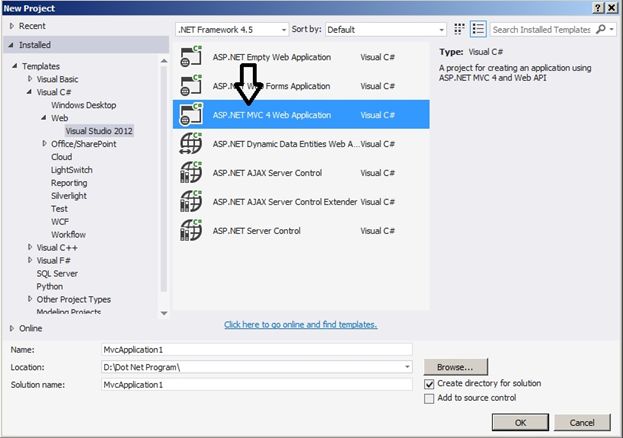Image resolution: width=623 pixels, height=438 pixels.
Task: Select the WCF template category
Action: click(60, 222)
